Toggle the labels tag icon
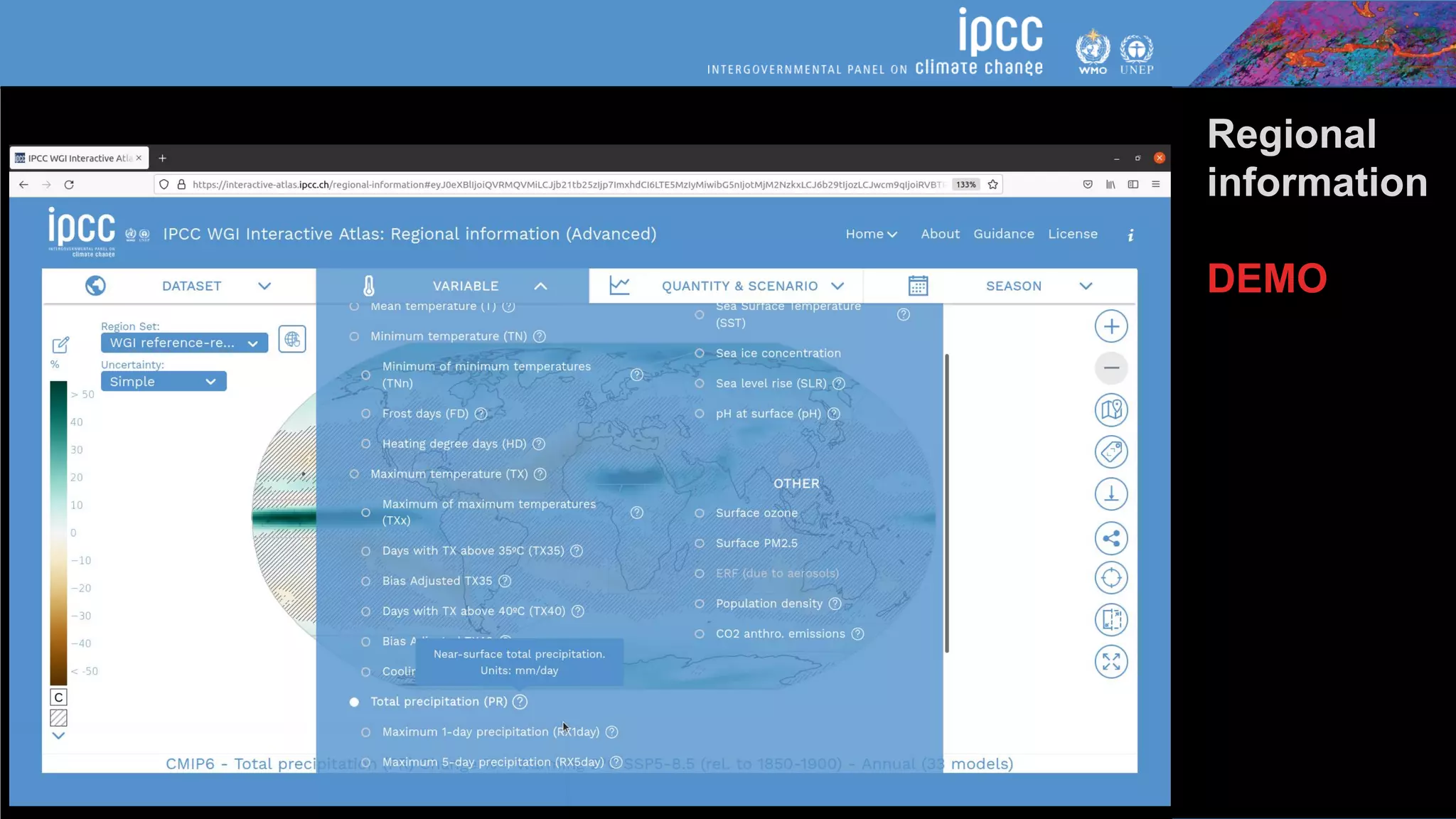Image resolution: width=1456 pixels, height=819 pixels. click(x=1111, y=451)
